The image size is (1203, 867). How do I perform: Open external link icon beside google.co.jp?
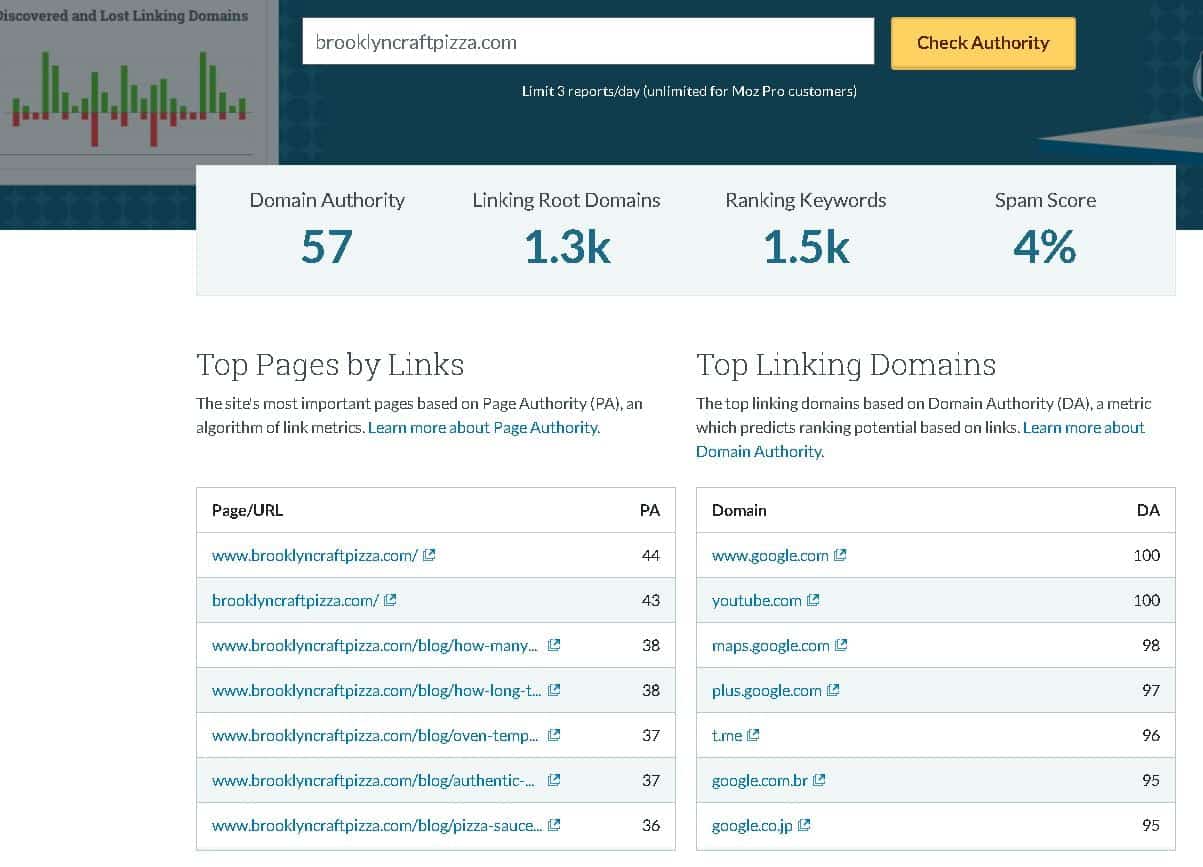point(804,825)
